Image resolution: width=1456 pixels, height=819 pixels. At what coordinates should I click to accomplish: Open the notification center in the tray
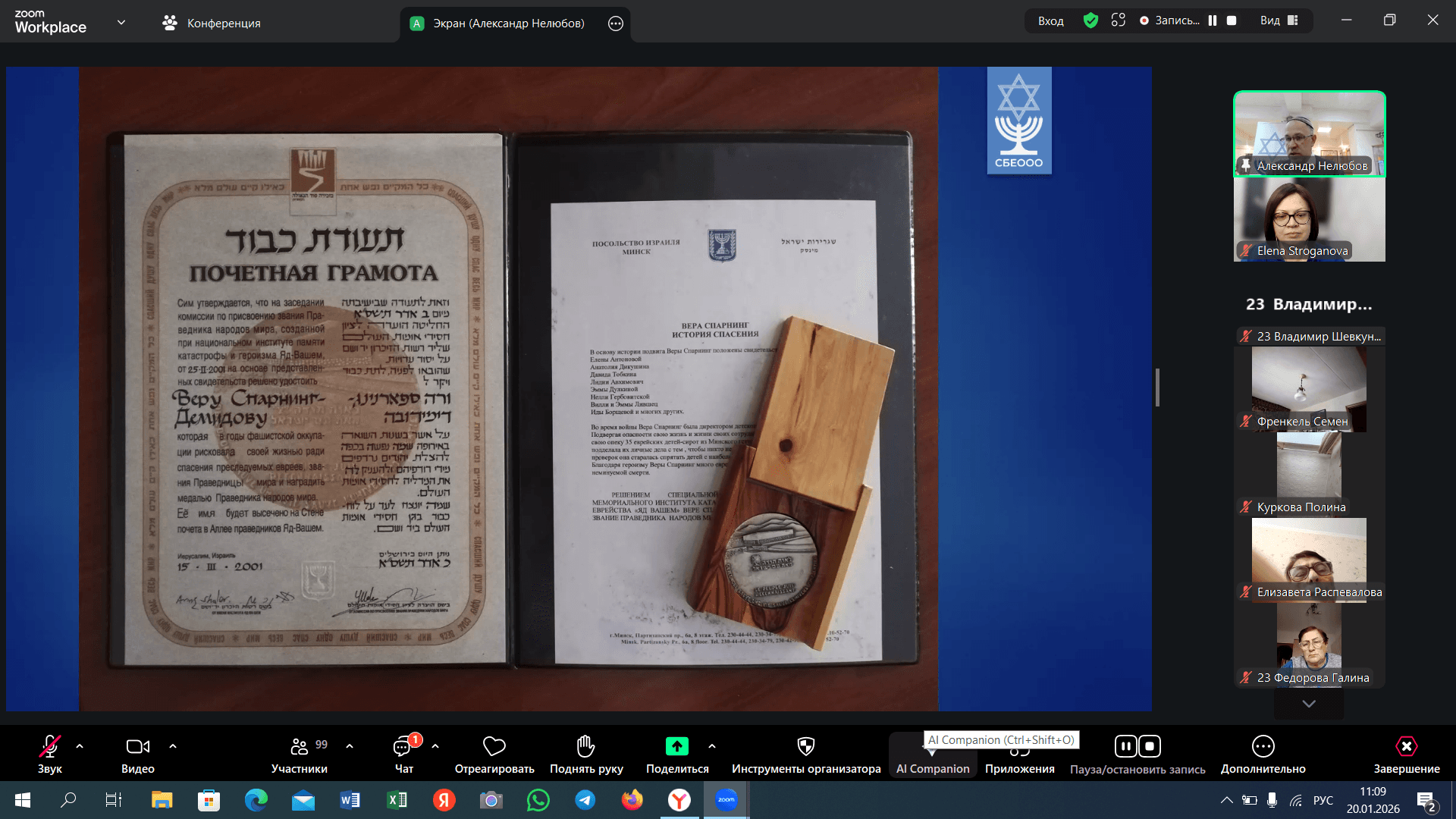1426,801
